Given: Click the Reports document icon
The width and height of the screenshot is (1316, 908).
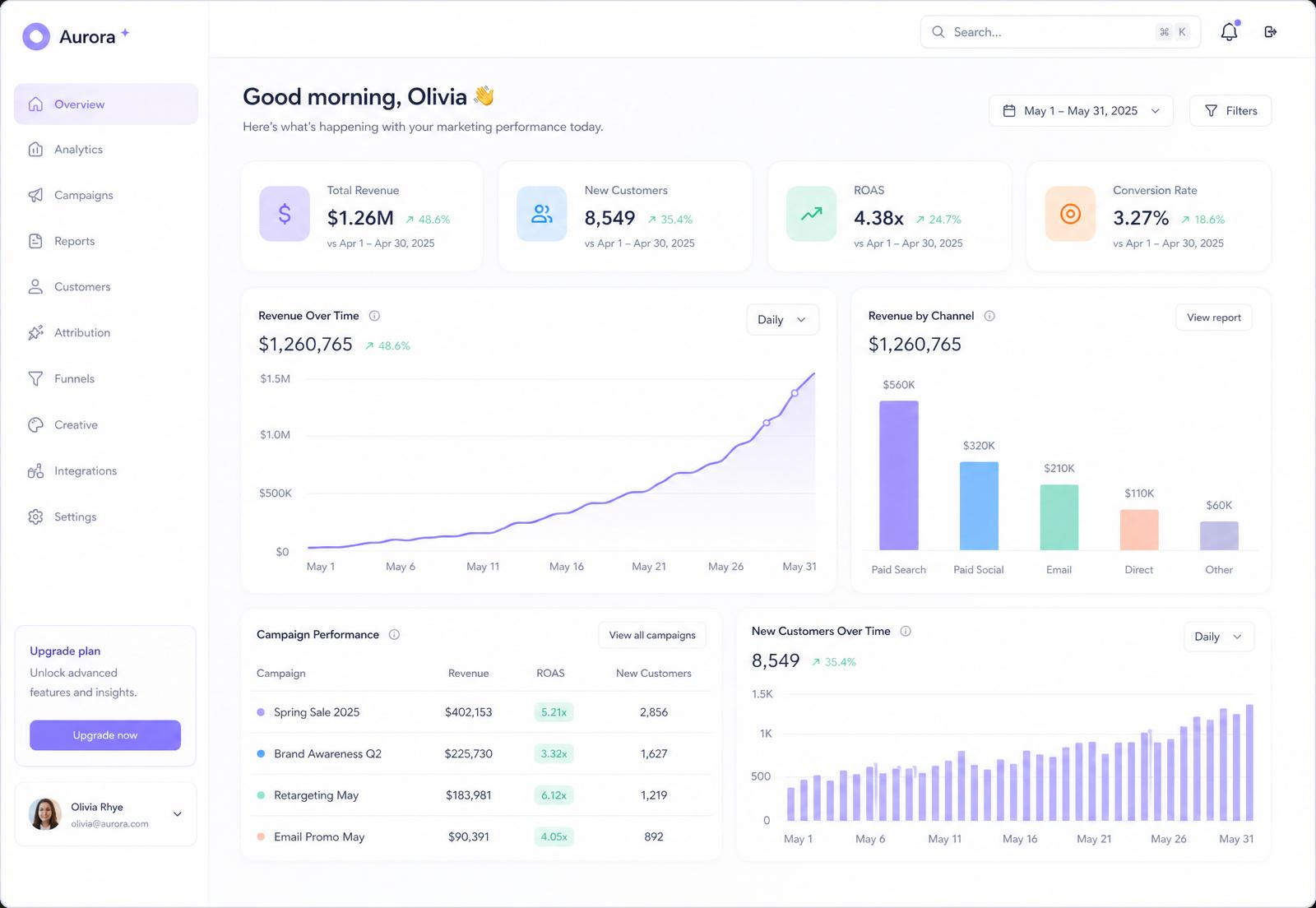Looking at the screenshot, I should 35,241.
